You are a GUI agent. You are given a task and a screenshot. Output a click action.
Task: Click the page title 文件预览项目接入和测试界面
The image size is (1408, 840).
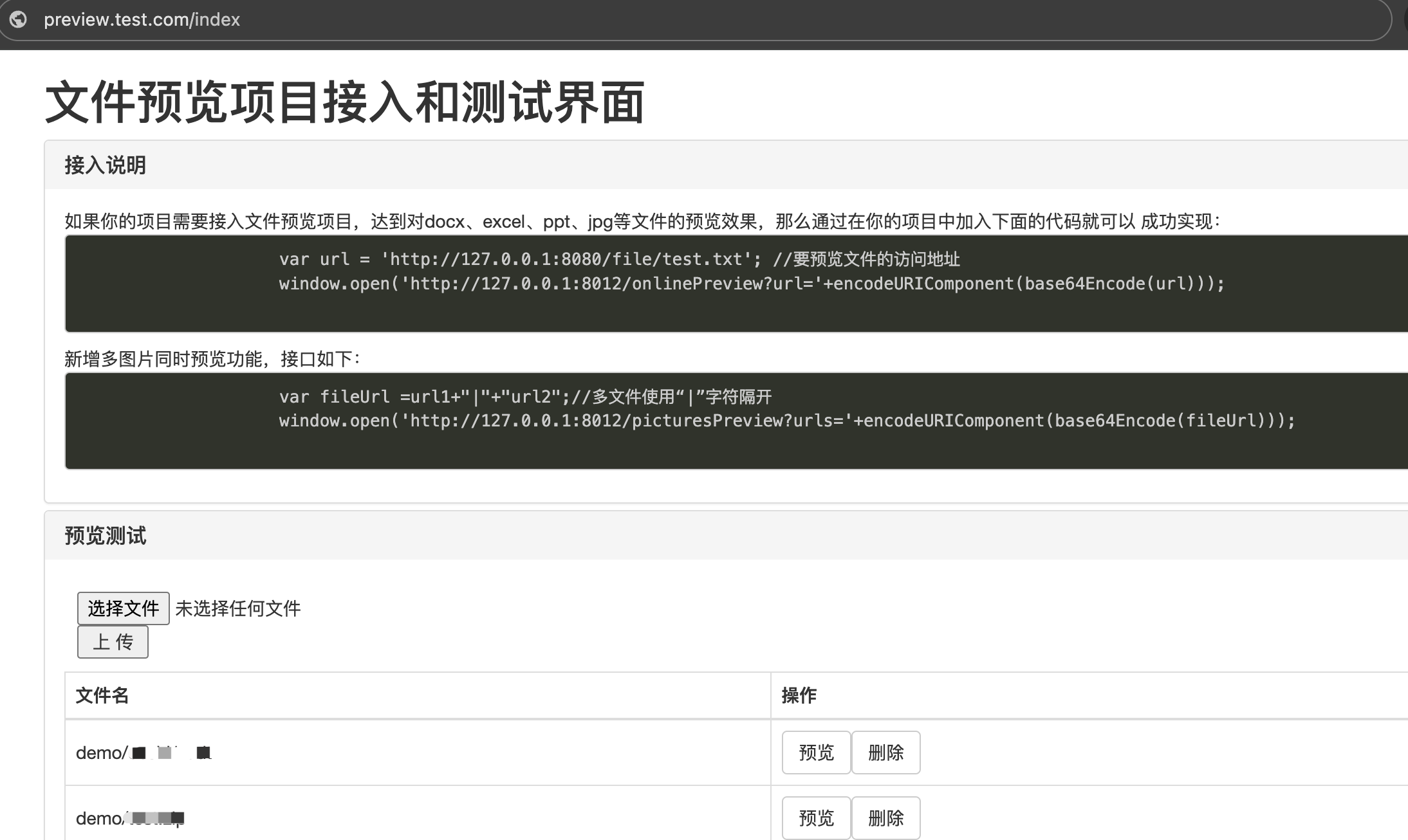[x=345, y=102]
